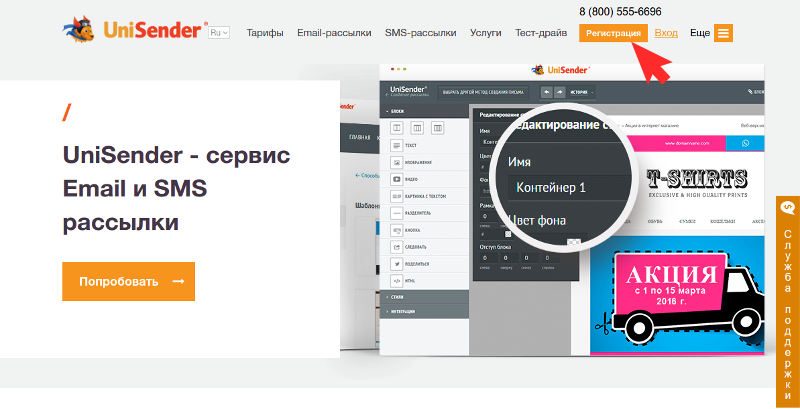The width and height of the screenshot is (800, 409).
Task: Click Выбрать другой метод создания письма button
Action: point(483,92)
